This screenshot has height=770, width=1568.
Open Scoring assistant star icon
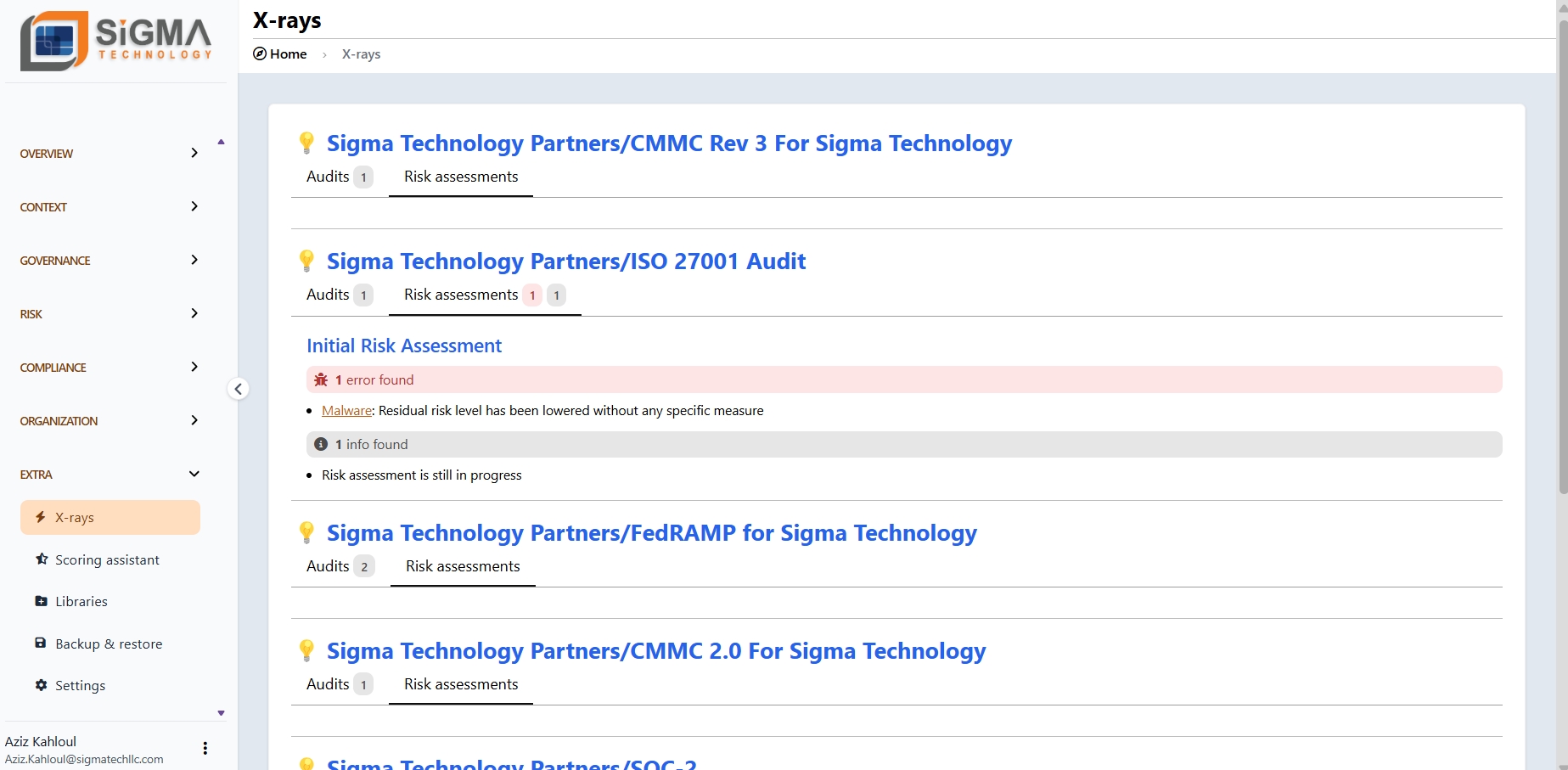coord(42,559)
